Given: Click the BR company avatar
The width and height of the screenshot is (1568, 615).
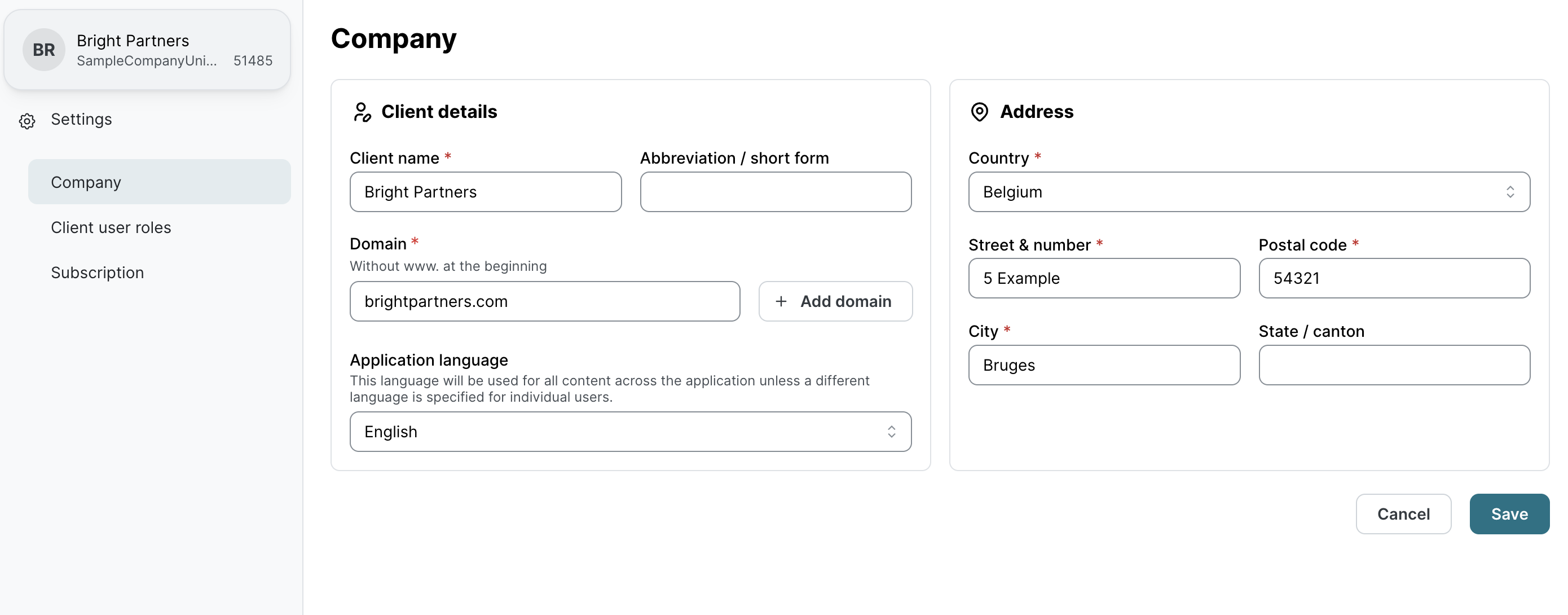Looking at the screenshot, I should pos(44,50).
